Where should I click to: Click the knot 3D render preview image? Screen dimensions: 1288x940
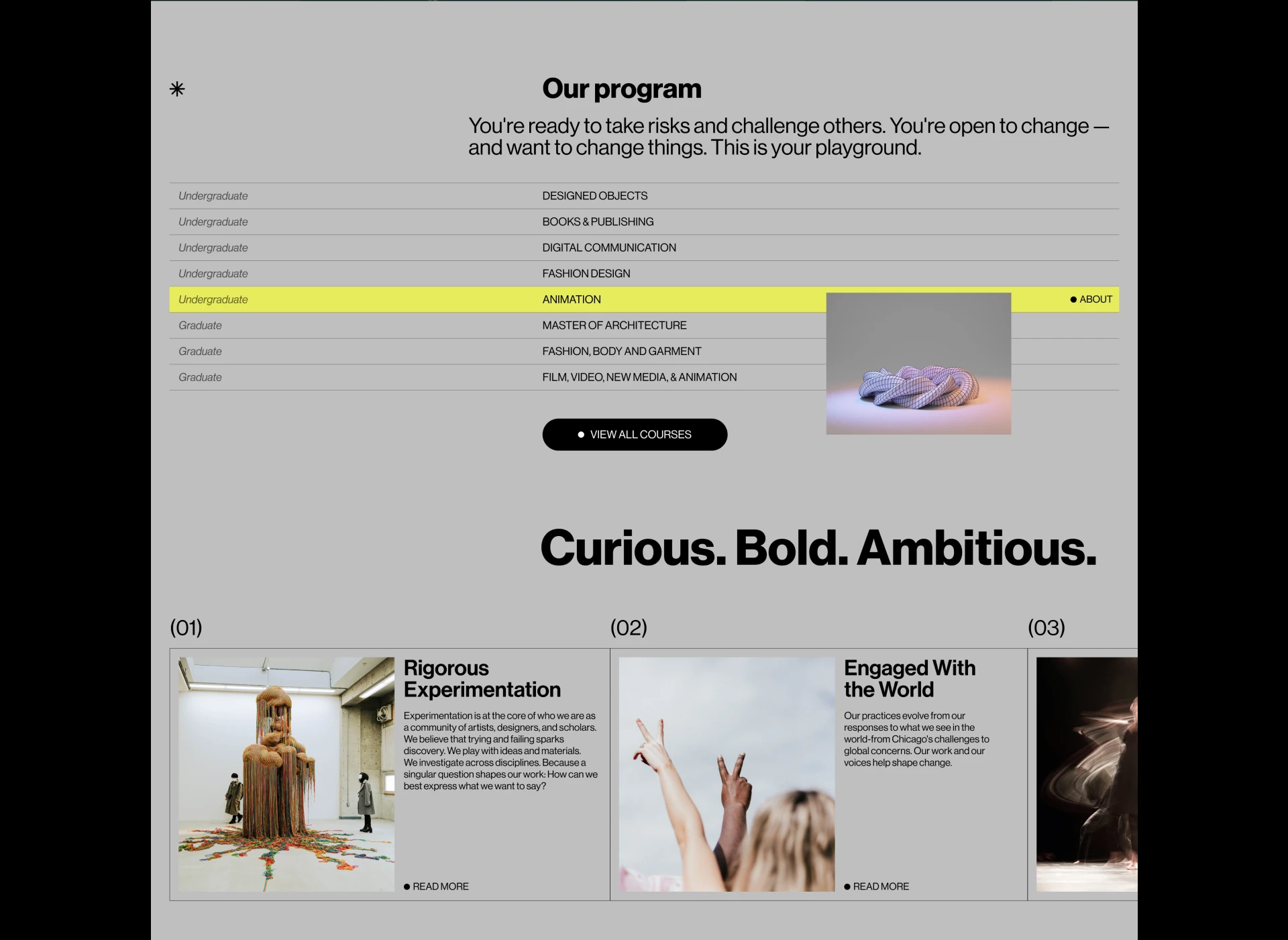pyautogui.click(x=918, y=364)
